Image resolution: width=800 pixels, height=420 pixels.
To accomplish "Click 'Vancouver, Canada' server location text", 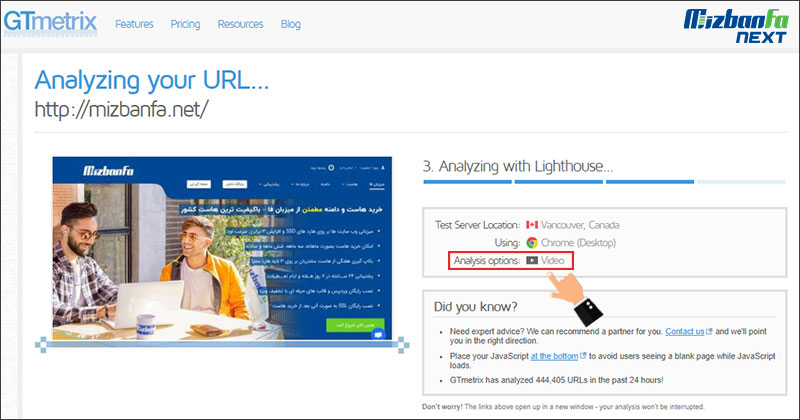I will click(x=580, y=225).
